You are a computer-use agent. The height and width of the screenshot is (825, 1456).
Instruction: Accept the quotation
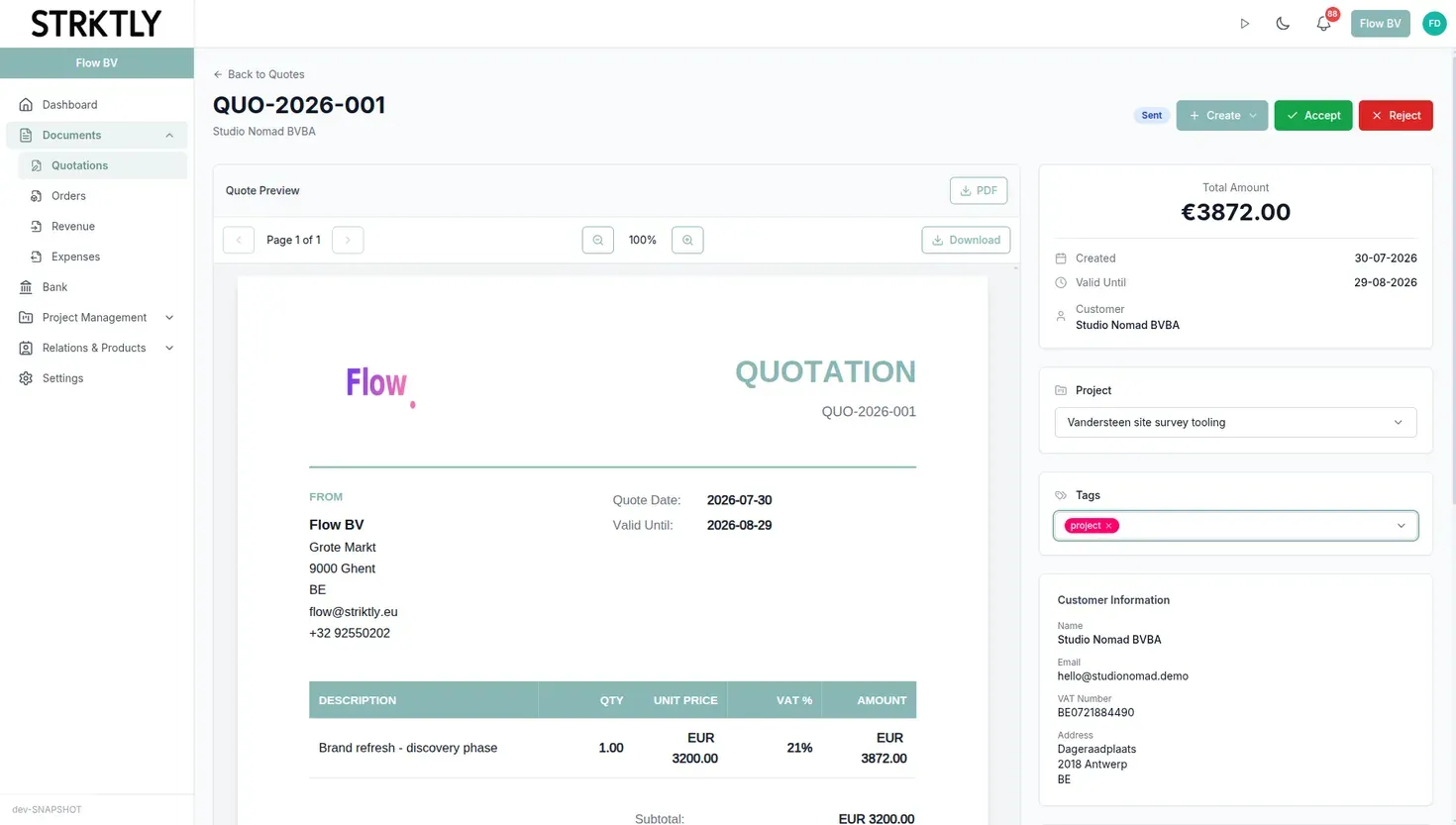[1312, 115]
